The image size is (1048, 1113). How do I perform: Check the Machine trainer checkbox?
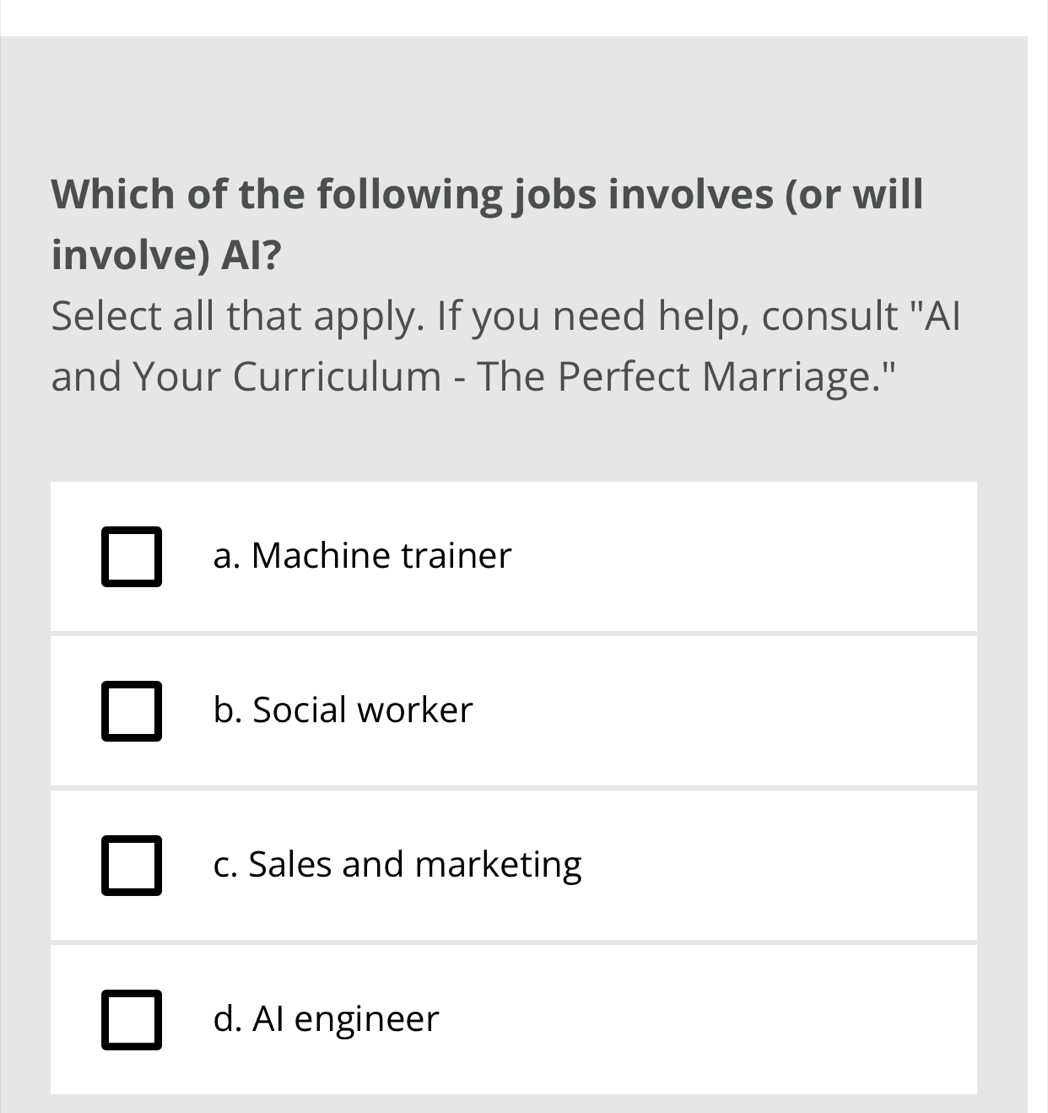pyautogui.click(x=131, y=557)
